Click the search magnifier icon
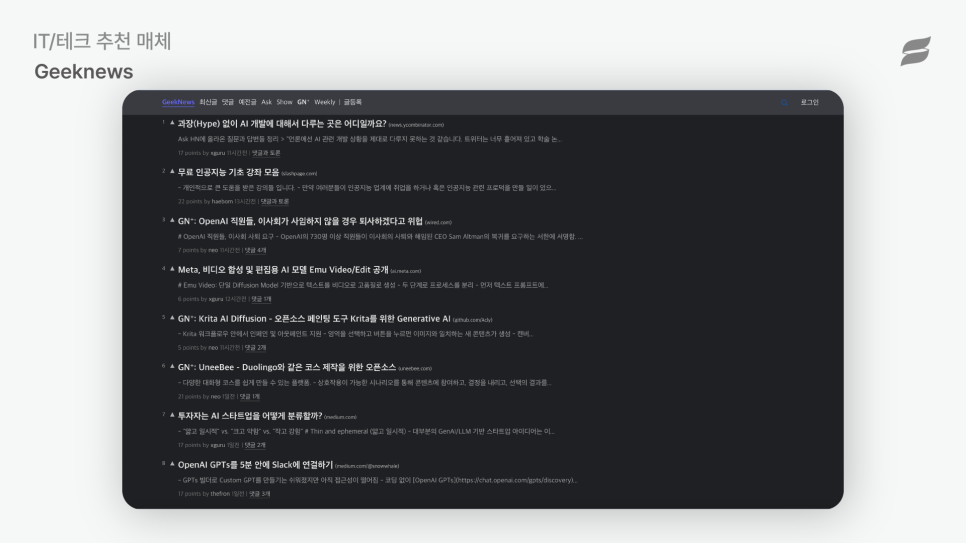The image size is (966, 543). (x=784, y=103)
